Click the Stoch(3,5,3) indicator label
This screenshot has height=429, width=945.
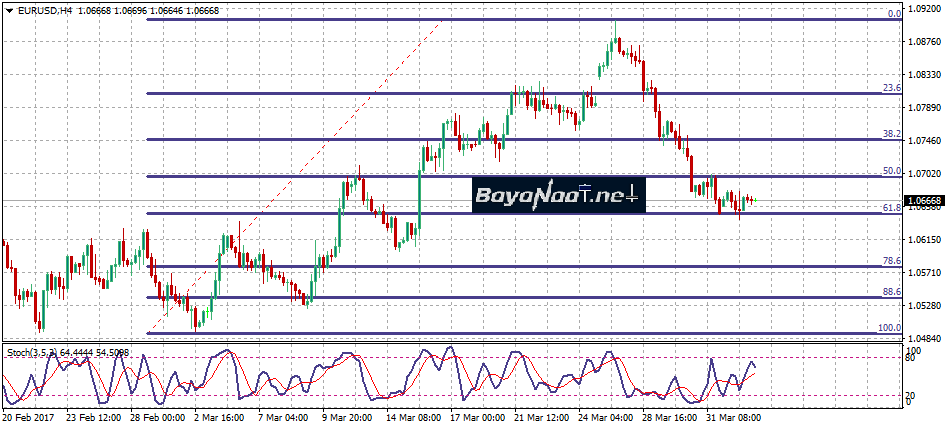point(30,352)
